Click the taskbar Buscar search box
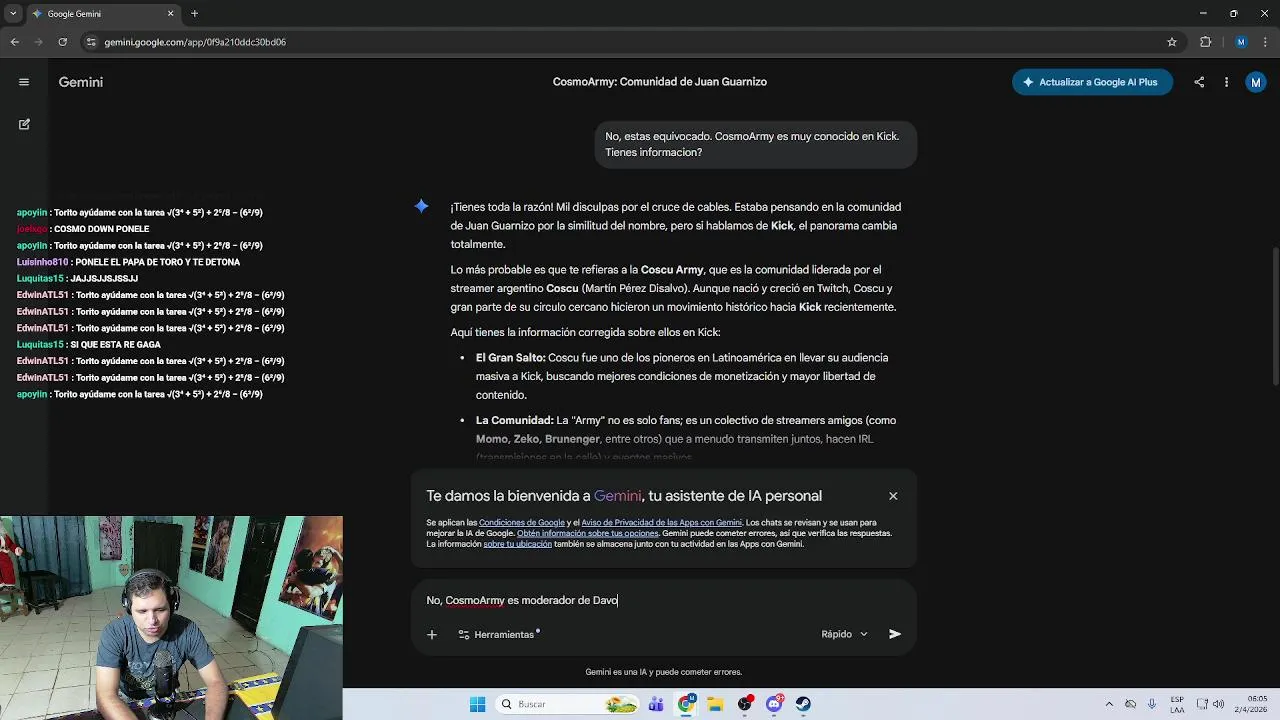Viewport: 1280px width, 720px height. (x=568, y=704)
